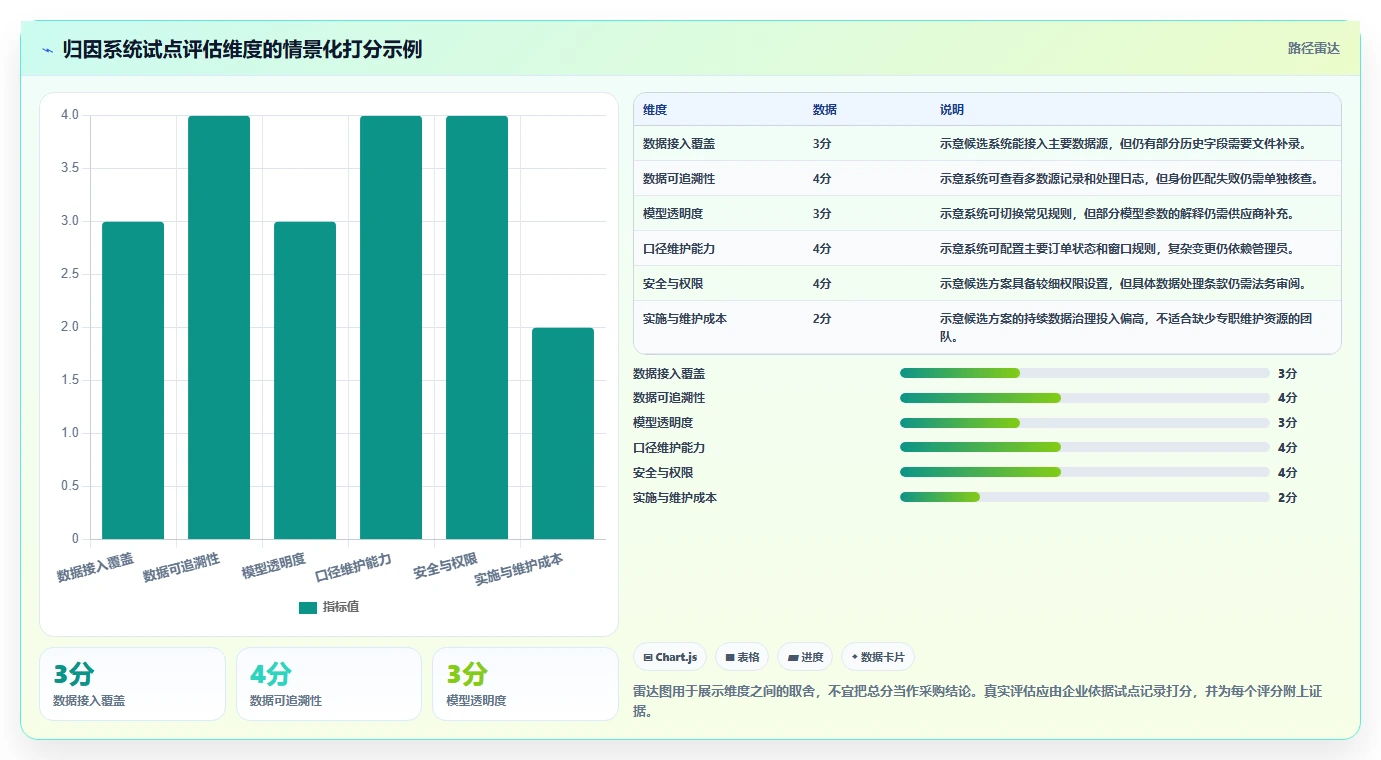The width and height of the screenshot is (1381, 760).
Task: Click the page title 归因系统试点评估维度的情景化打分示例
Action: tap(242, 49)
